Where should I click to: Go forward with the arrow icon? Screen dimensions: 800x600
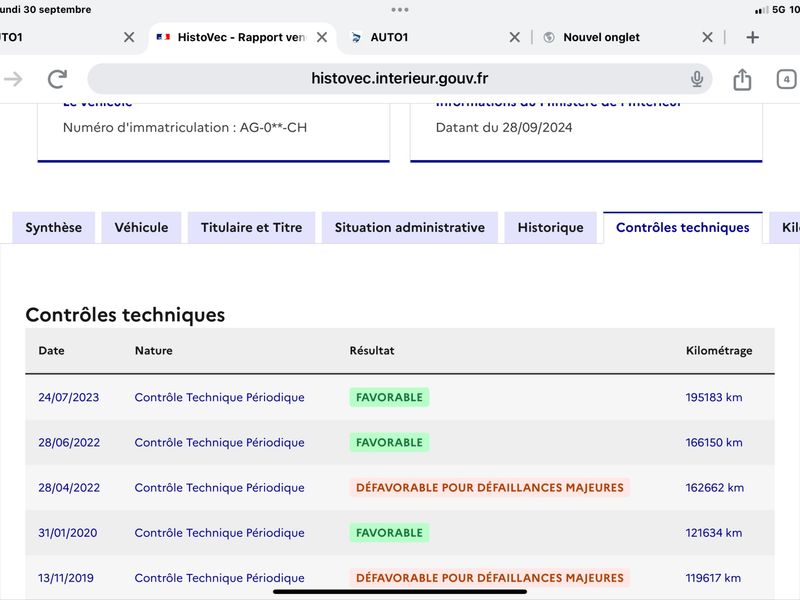click(13, 79)
